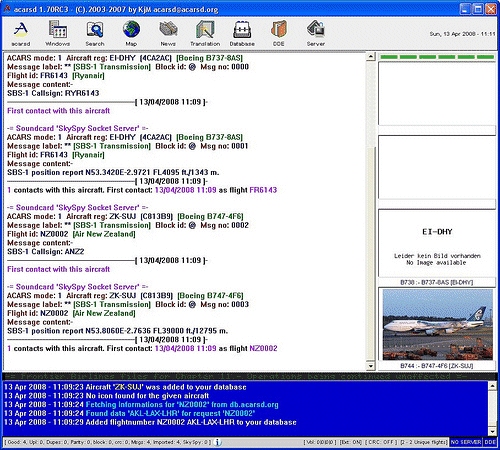500x450 pixels.
Task: Click 'Added flightnumber NZ0002' log line
Action: coord(150,422)
